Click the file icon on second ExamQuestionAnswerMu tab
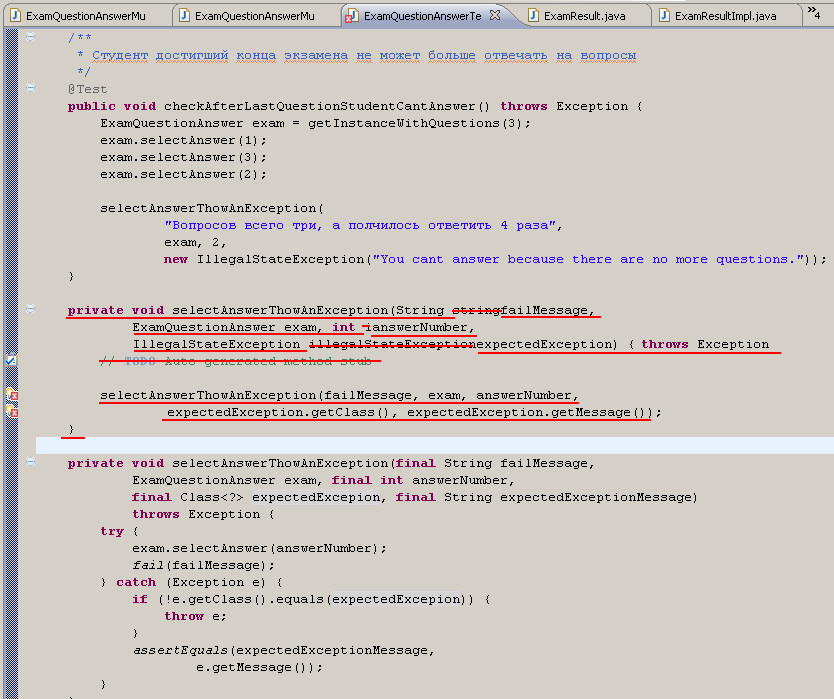The image size is (834, 699). tap(183, 15)
